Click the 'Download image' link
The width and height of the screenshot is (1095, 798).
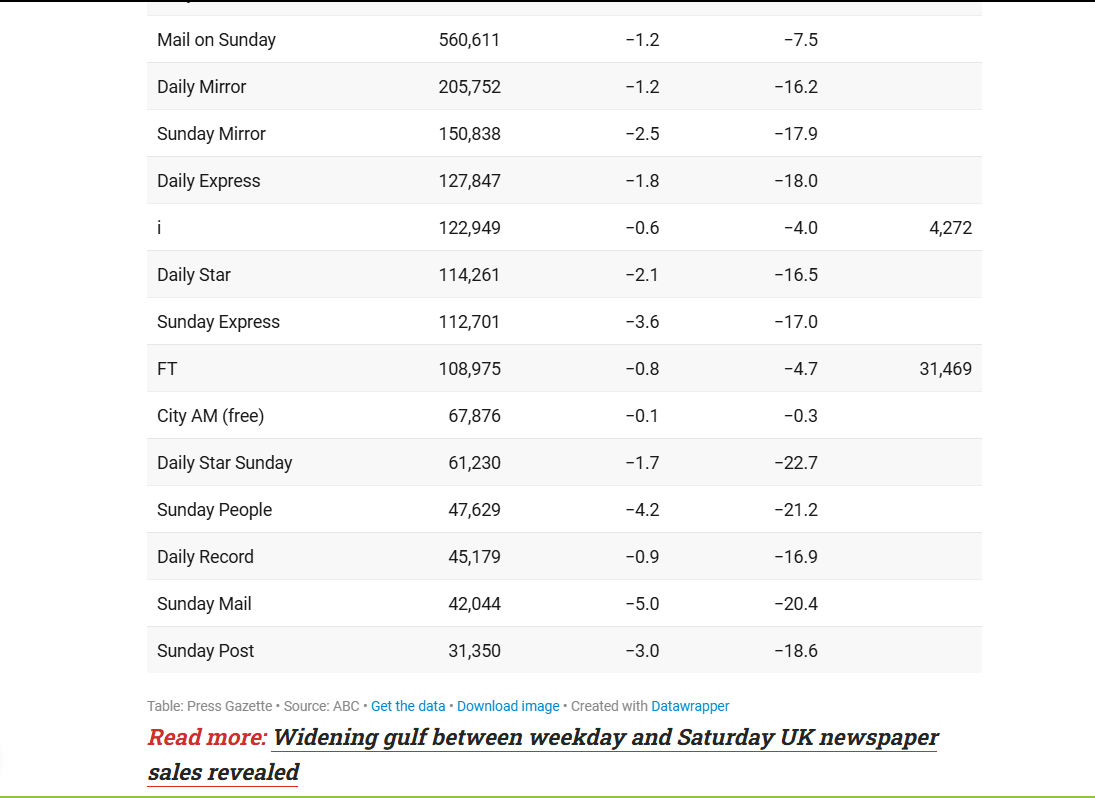point(508,706)
